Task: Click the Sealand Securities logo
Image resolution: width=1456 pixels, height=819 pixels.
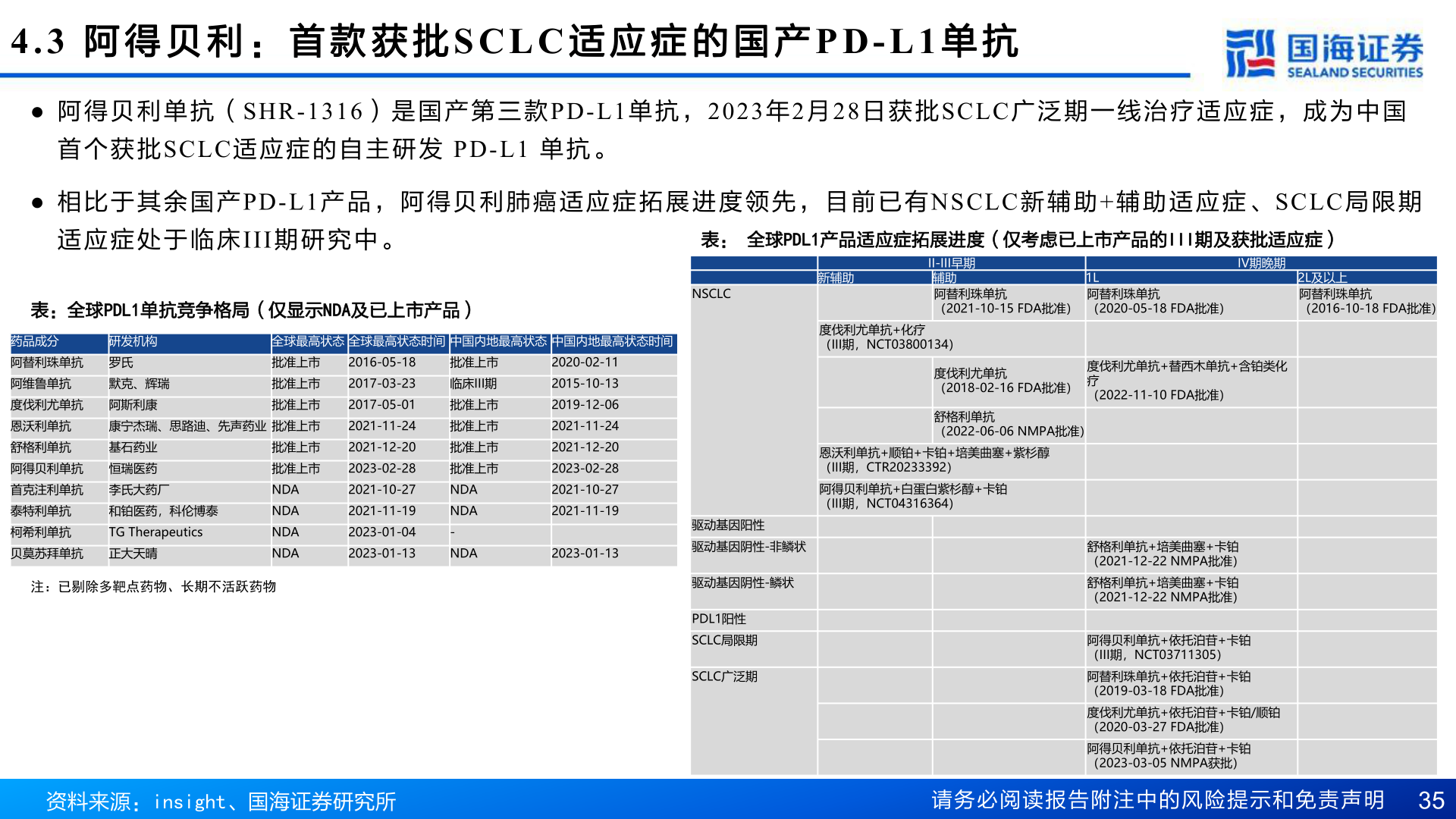Action: click(x=1324, y=53)
